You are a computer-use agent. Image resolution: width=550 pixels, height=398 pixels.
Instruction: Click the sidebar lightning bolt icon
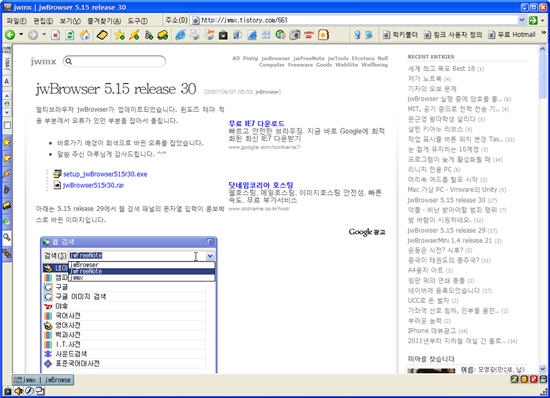(x=7, y=174)
